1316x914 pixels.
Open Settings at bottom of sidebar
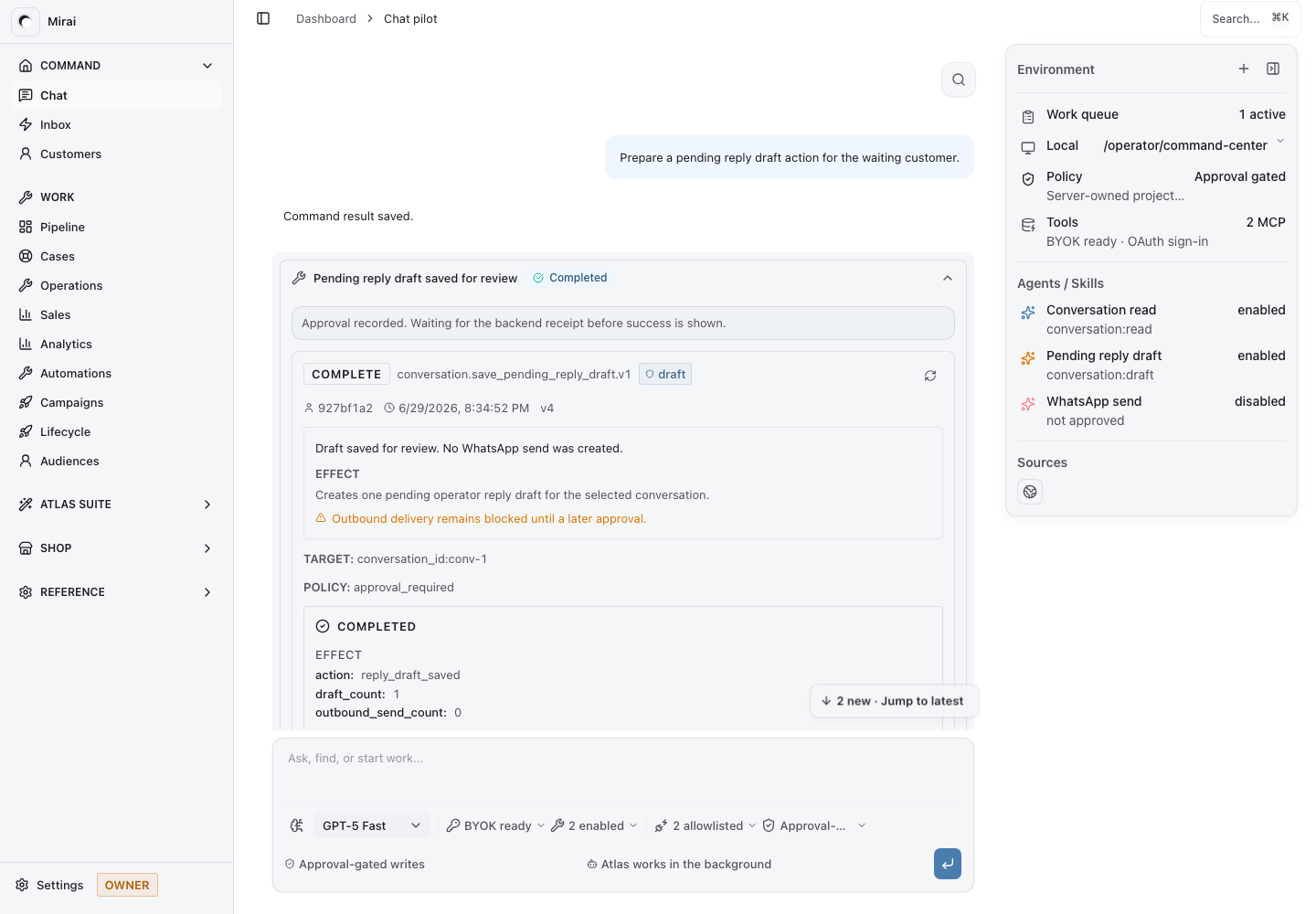point(49,885)
